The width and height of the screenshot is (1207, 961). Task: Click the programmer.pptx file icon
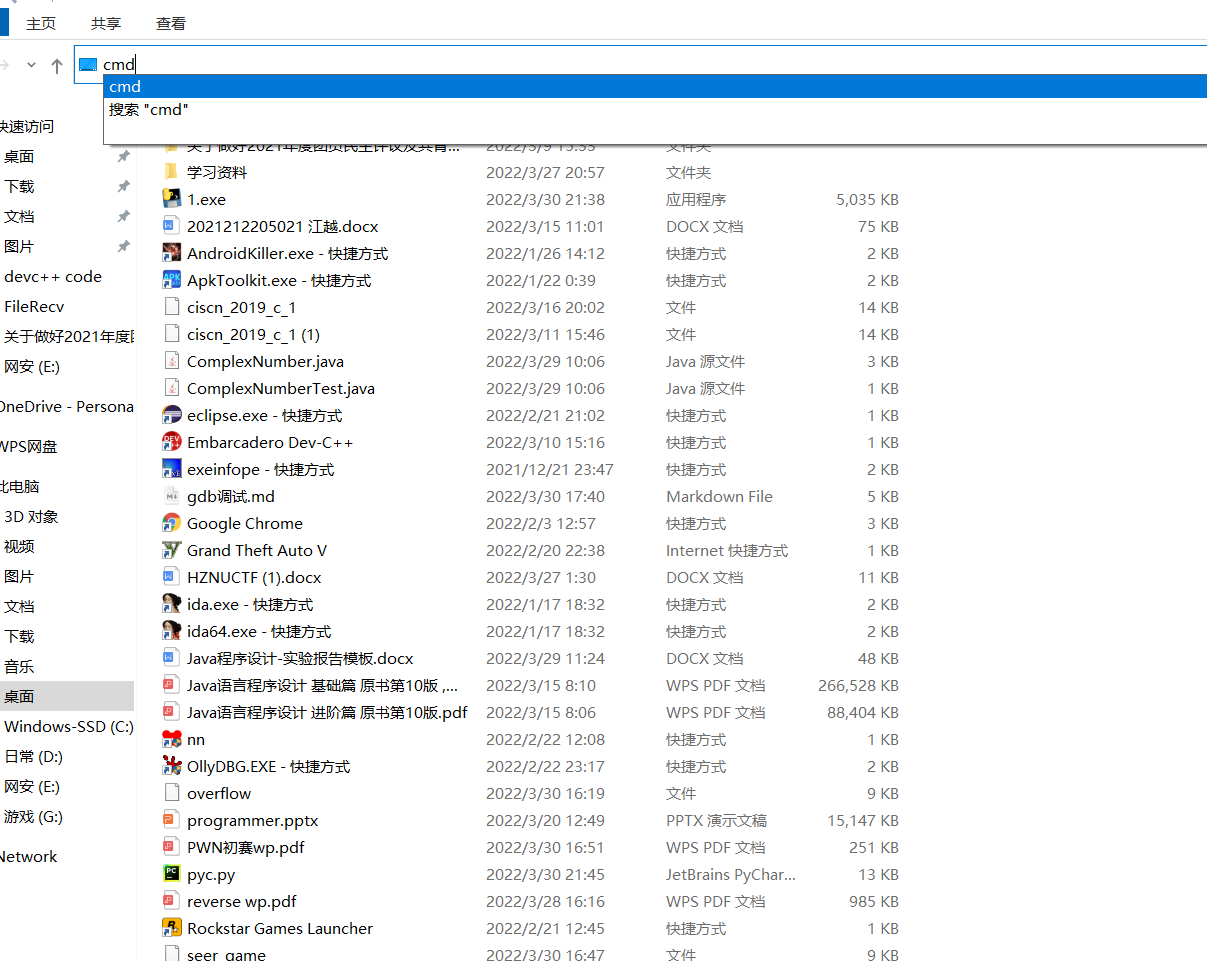[171, 820]
